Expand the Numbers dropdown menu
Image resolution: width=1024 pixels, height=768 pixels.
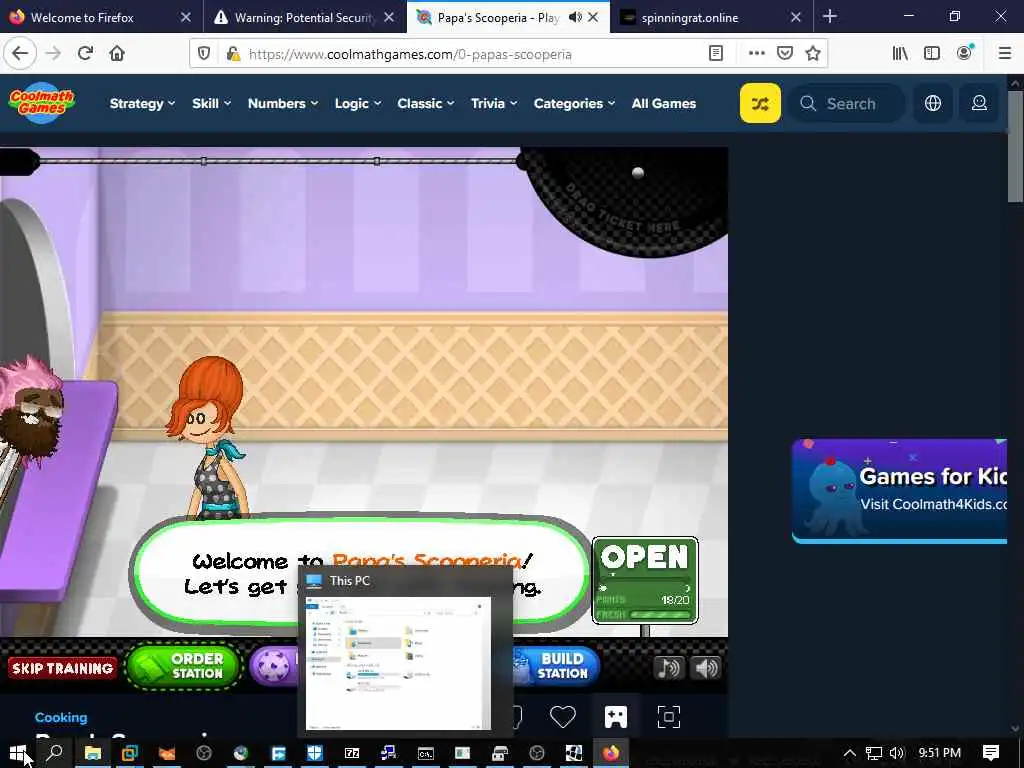click(x=283, y=103)
